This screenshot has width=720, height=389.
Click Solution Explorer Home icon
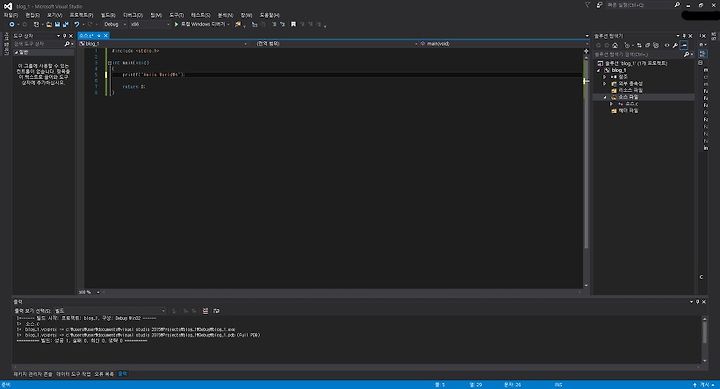pos(615,45)
